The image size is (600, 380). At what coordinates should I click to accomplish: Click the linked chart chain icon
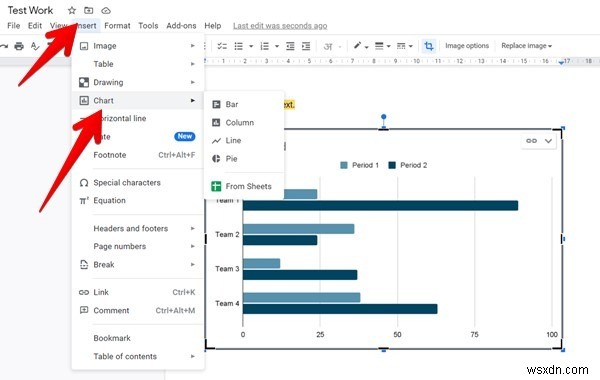(x=532, y=141)
